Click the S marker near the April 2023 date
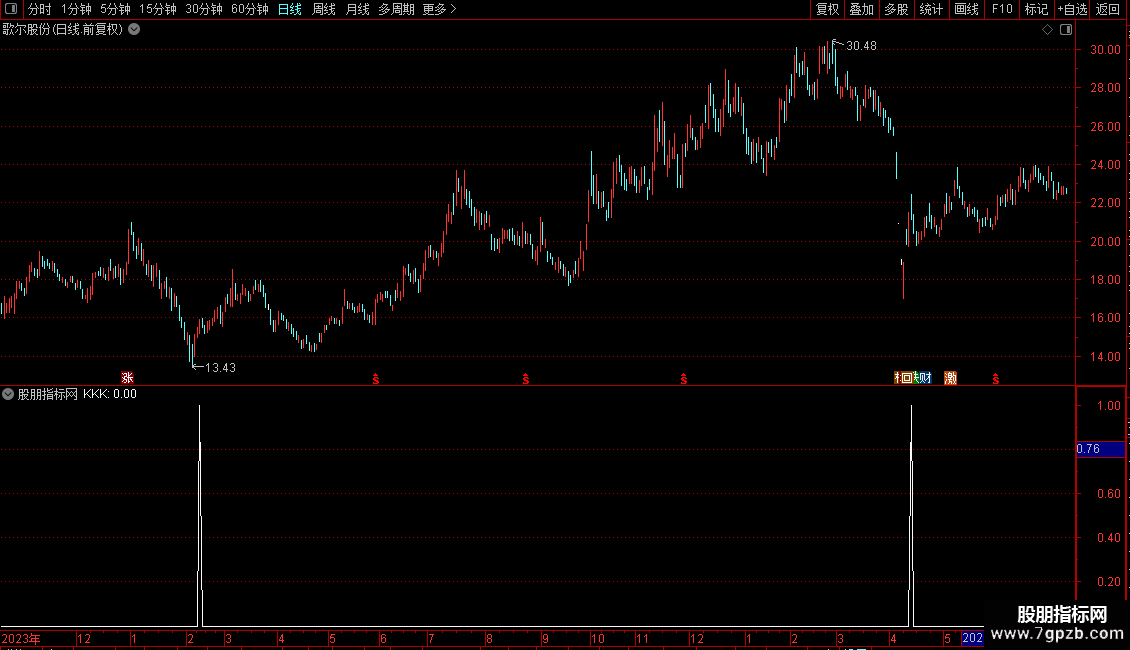The image size is (1130, 650). 375,379
